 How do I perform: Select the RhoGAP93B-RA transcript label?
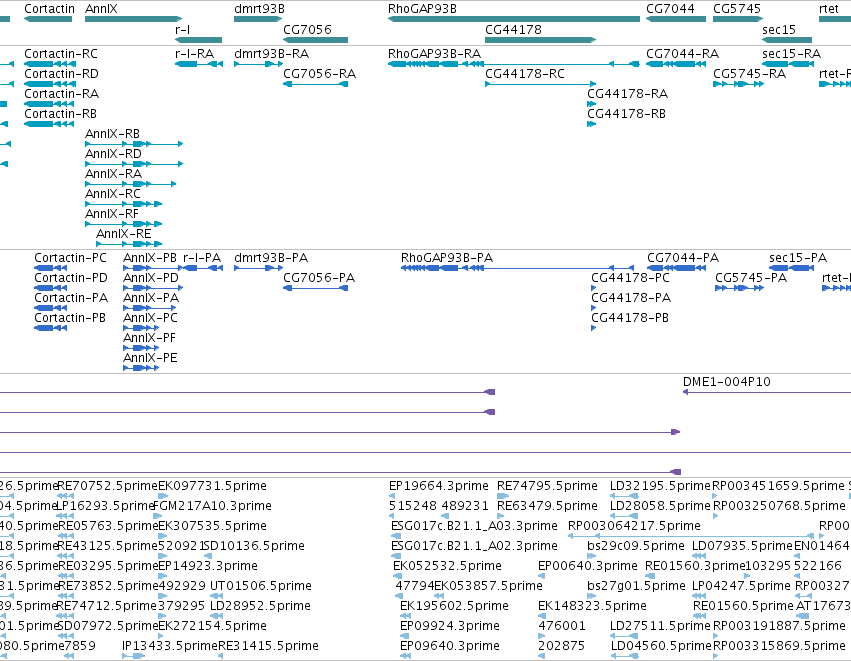point(434,54)
